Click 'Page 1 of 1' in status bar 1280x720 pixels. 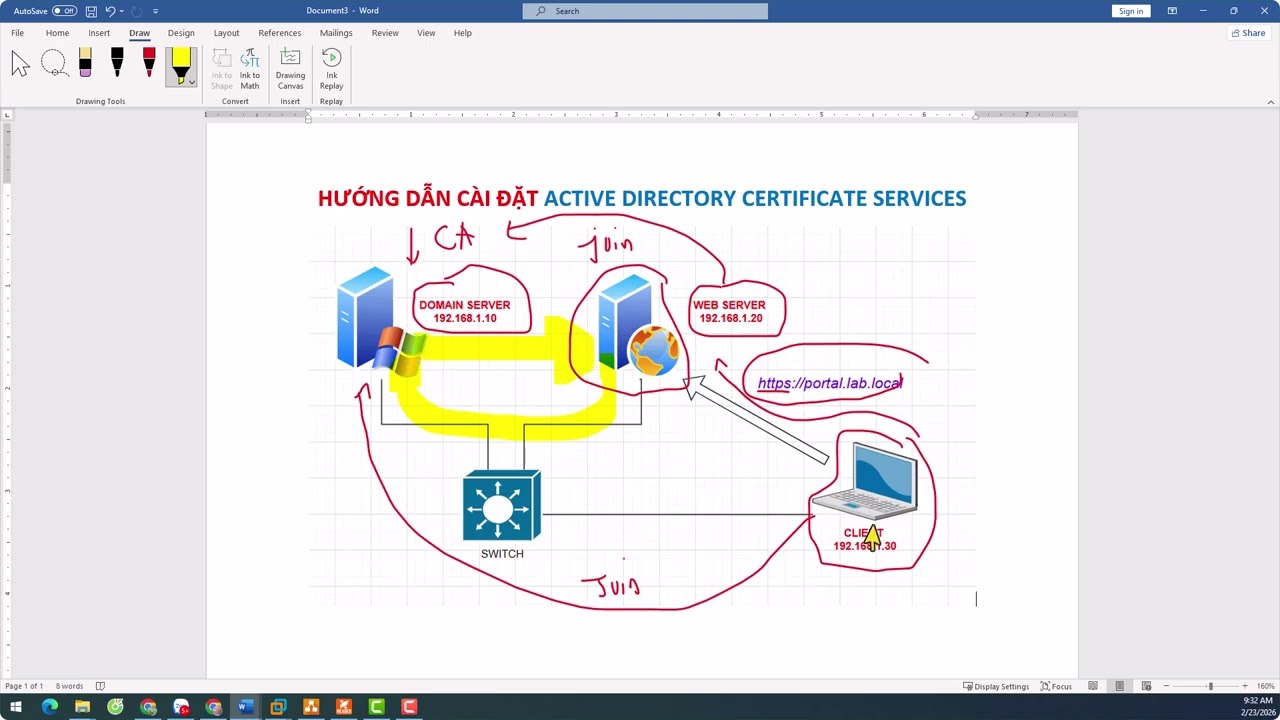point(24,686)
